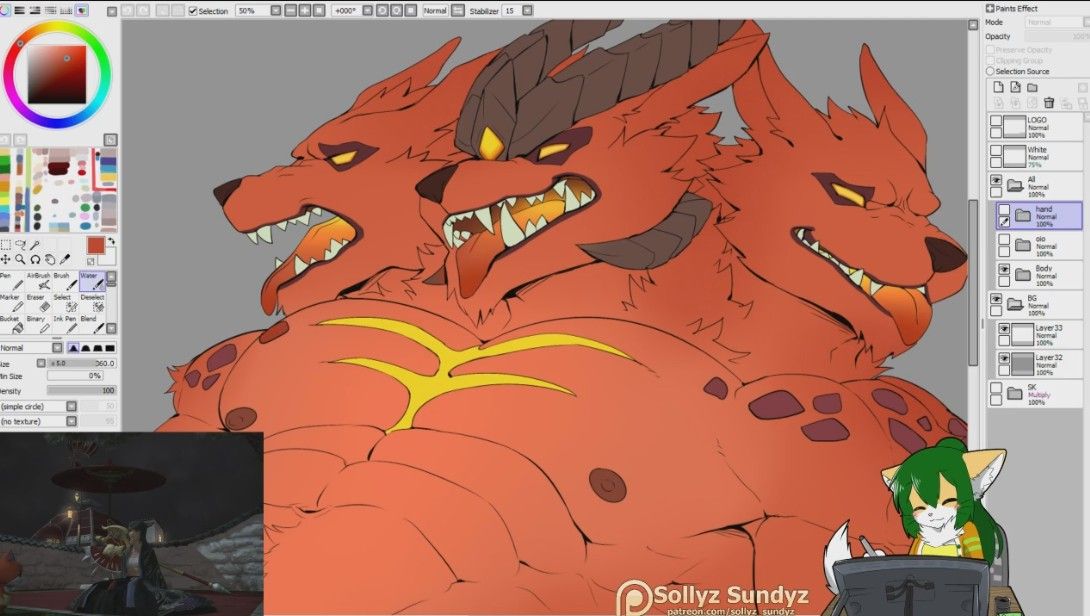Click the red foreground color swatch
1090x616 pixels.
95,245
